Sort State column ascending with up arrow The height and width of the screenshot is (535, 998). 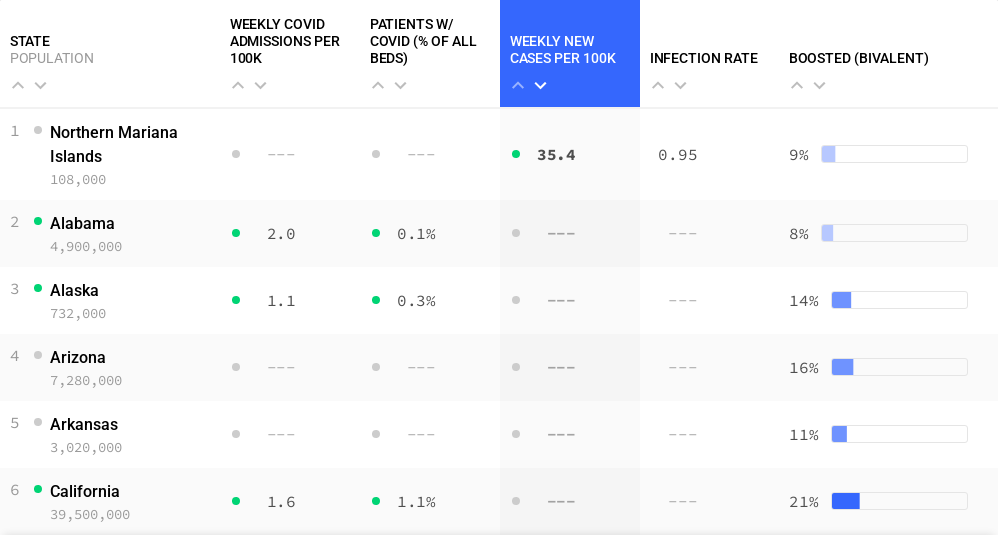click(18, 86)
